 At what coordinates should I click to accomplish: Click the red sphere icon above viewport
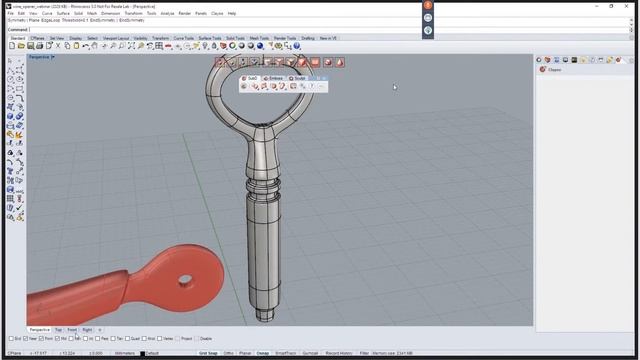point(328,62)
